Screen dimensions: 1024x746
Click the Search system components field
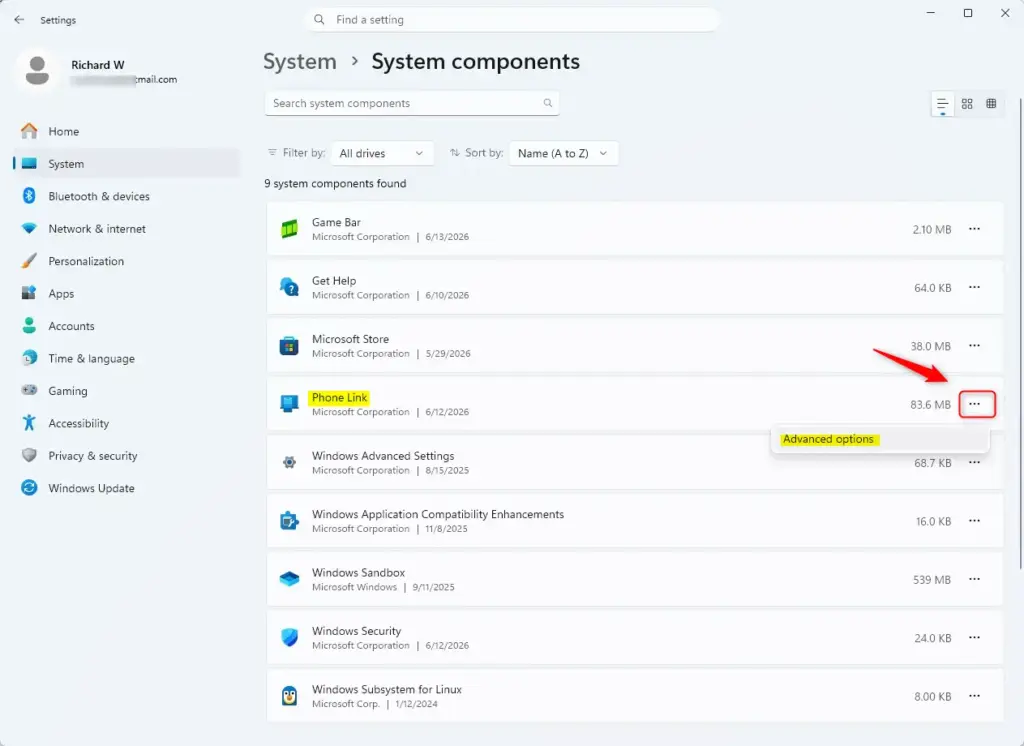tap(412, 103)
